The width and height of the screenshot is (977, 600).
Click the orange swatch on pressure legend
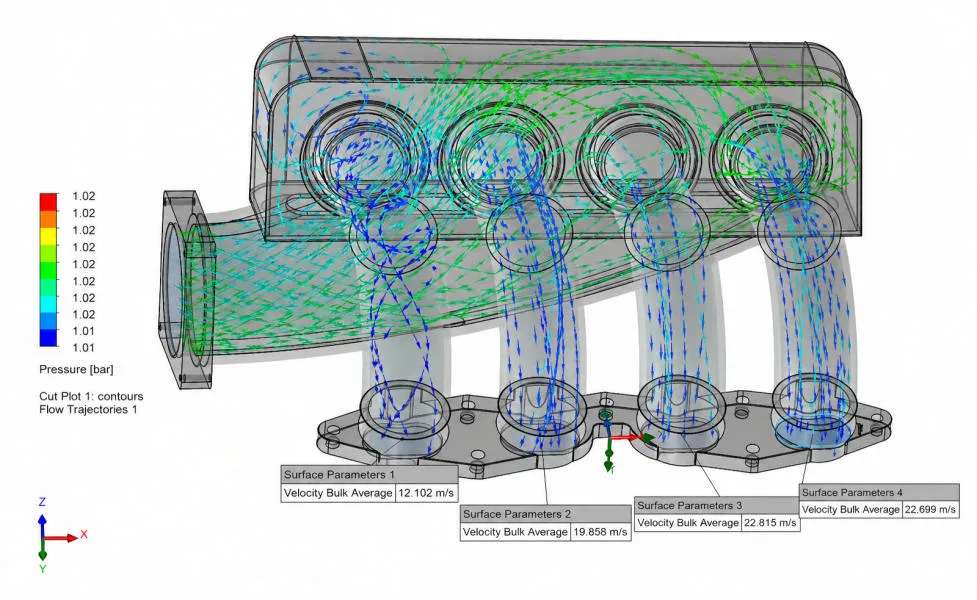coord(49,219)
